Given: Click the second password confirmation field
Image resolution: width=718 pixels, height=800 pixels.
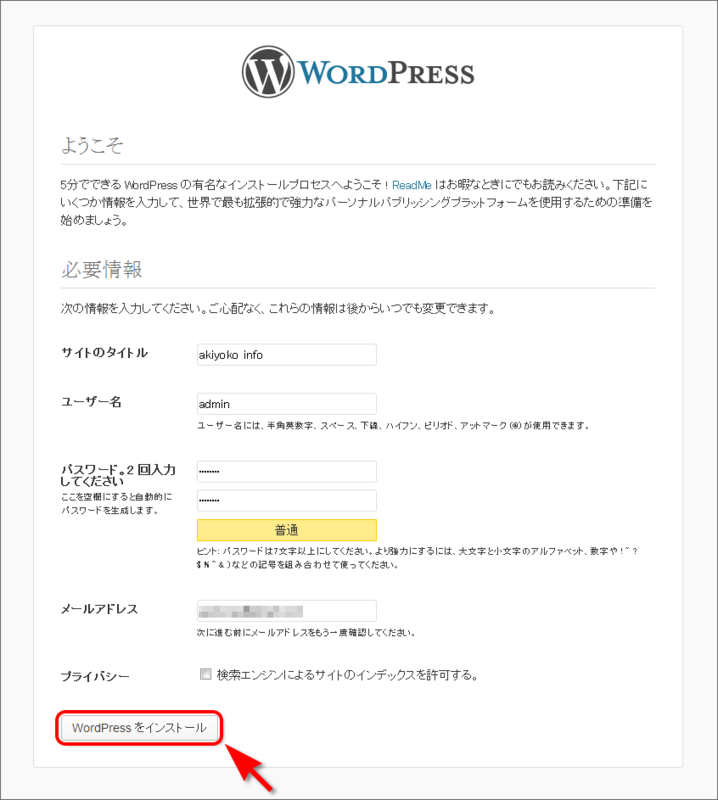Looking at the screenshot, I should click(287, 501).
